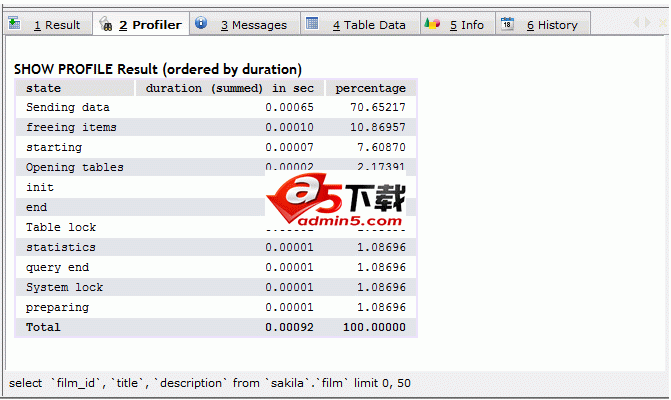The width and height of the screenshot is (671, 400).
Task: Click the 100.00000 total percentage
Action: (374, 327)
